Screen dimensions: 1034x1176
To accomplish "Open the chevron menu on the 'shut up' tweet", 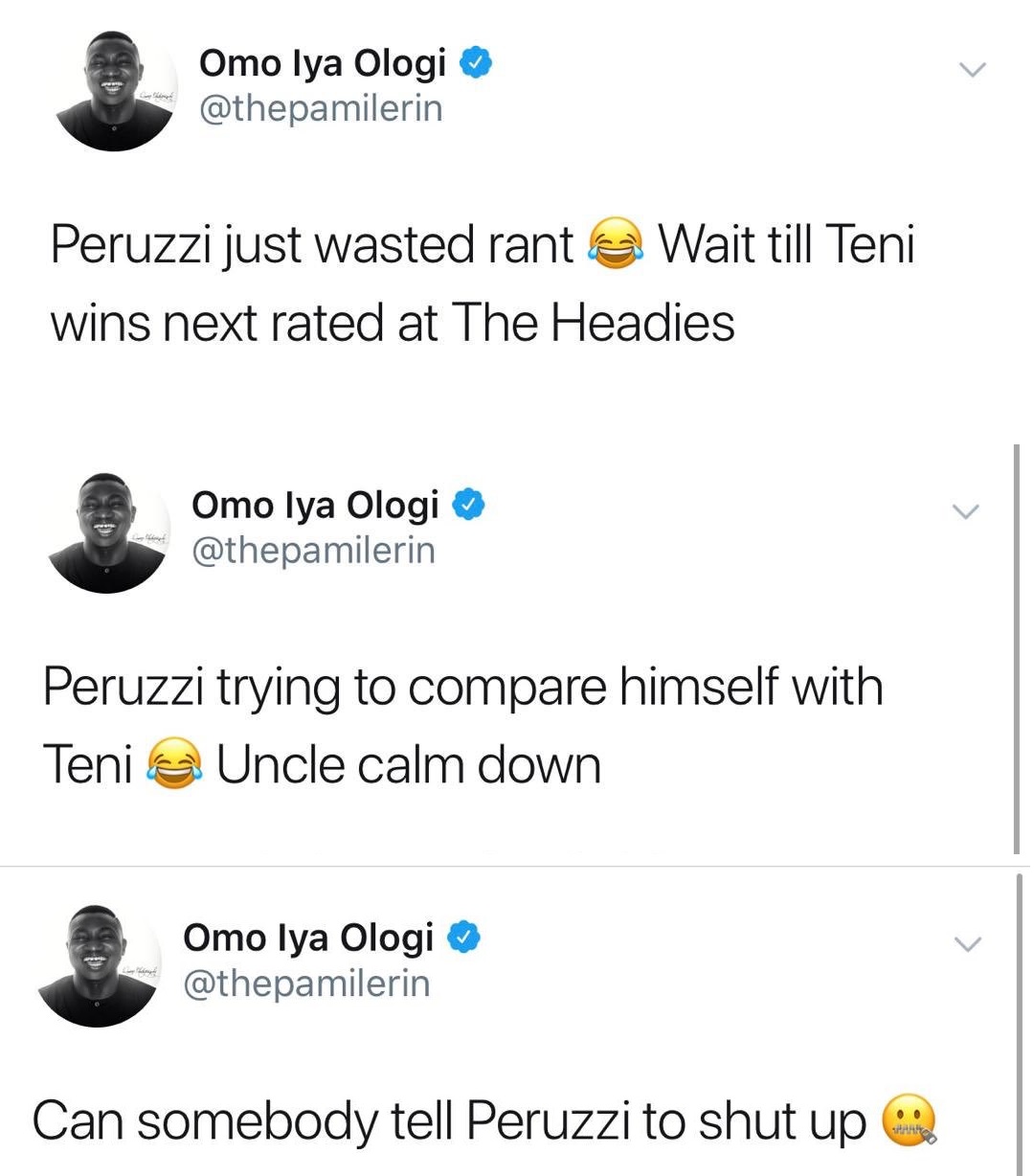I will [967, 944].
